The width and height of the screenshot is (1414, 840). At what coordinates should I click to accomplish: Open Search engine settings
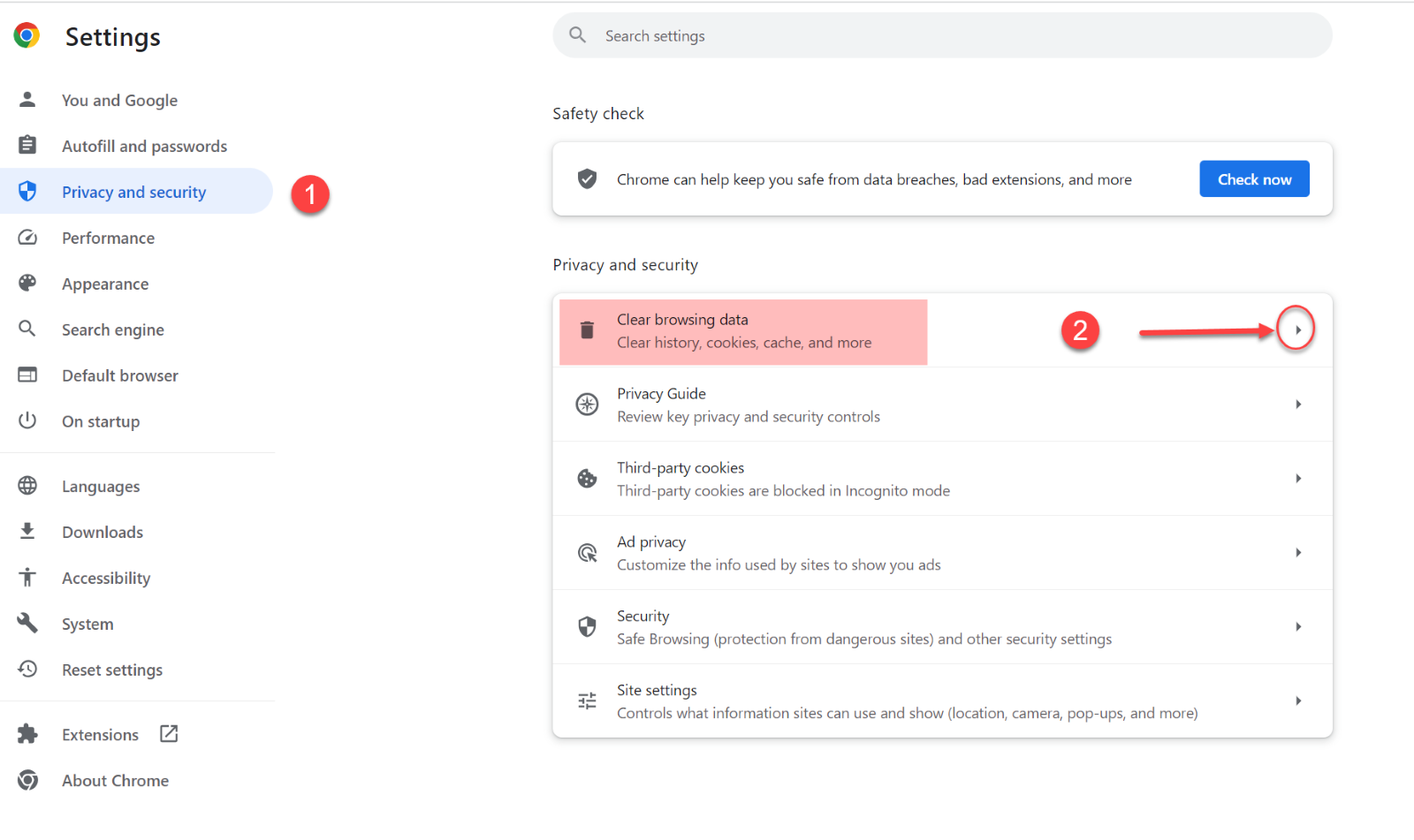[113, 329]
